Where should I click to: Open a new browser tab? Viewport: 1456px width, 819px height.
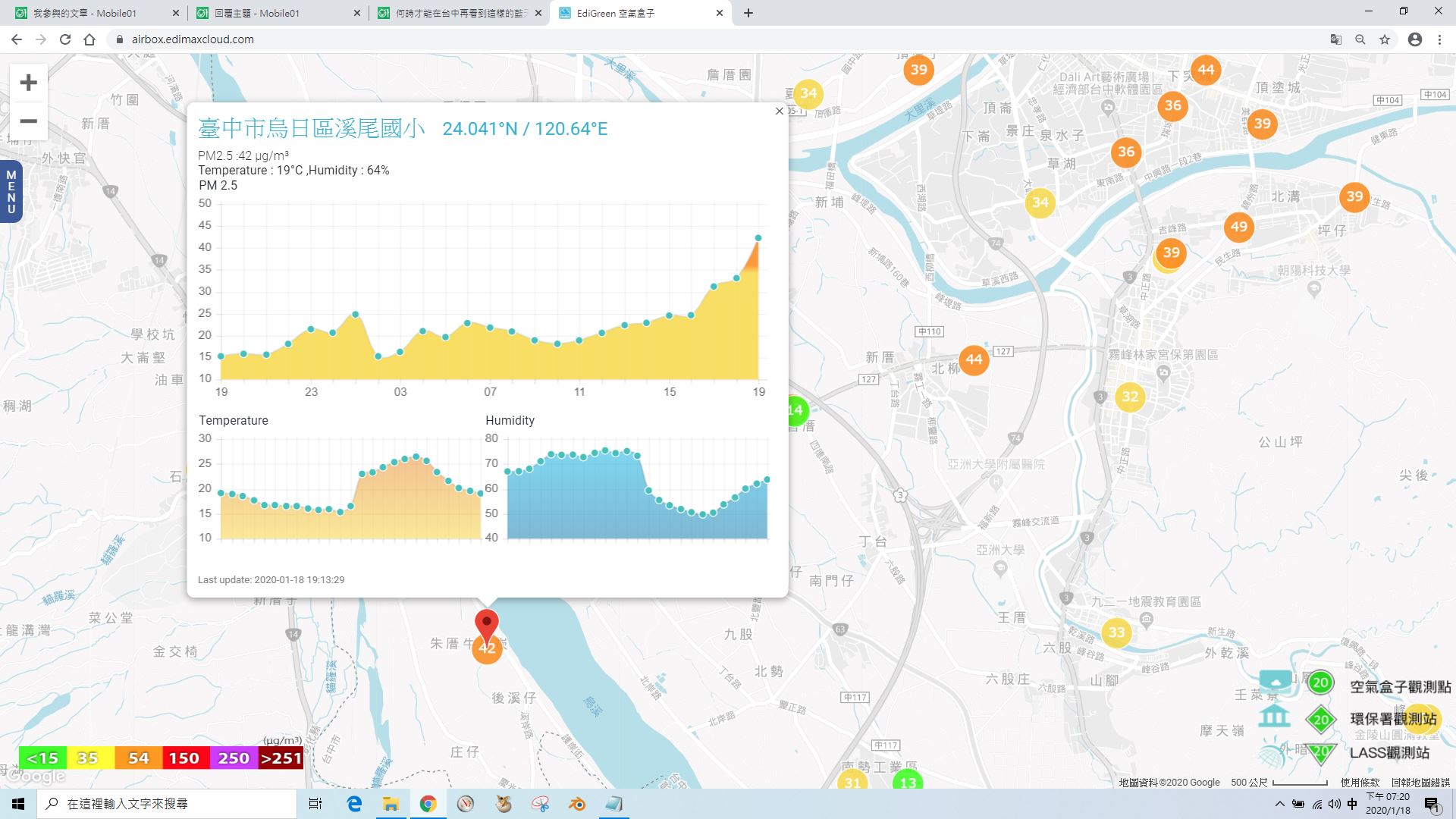point(748,13)
